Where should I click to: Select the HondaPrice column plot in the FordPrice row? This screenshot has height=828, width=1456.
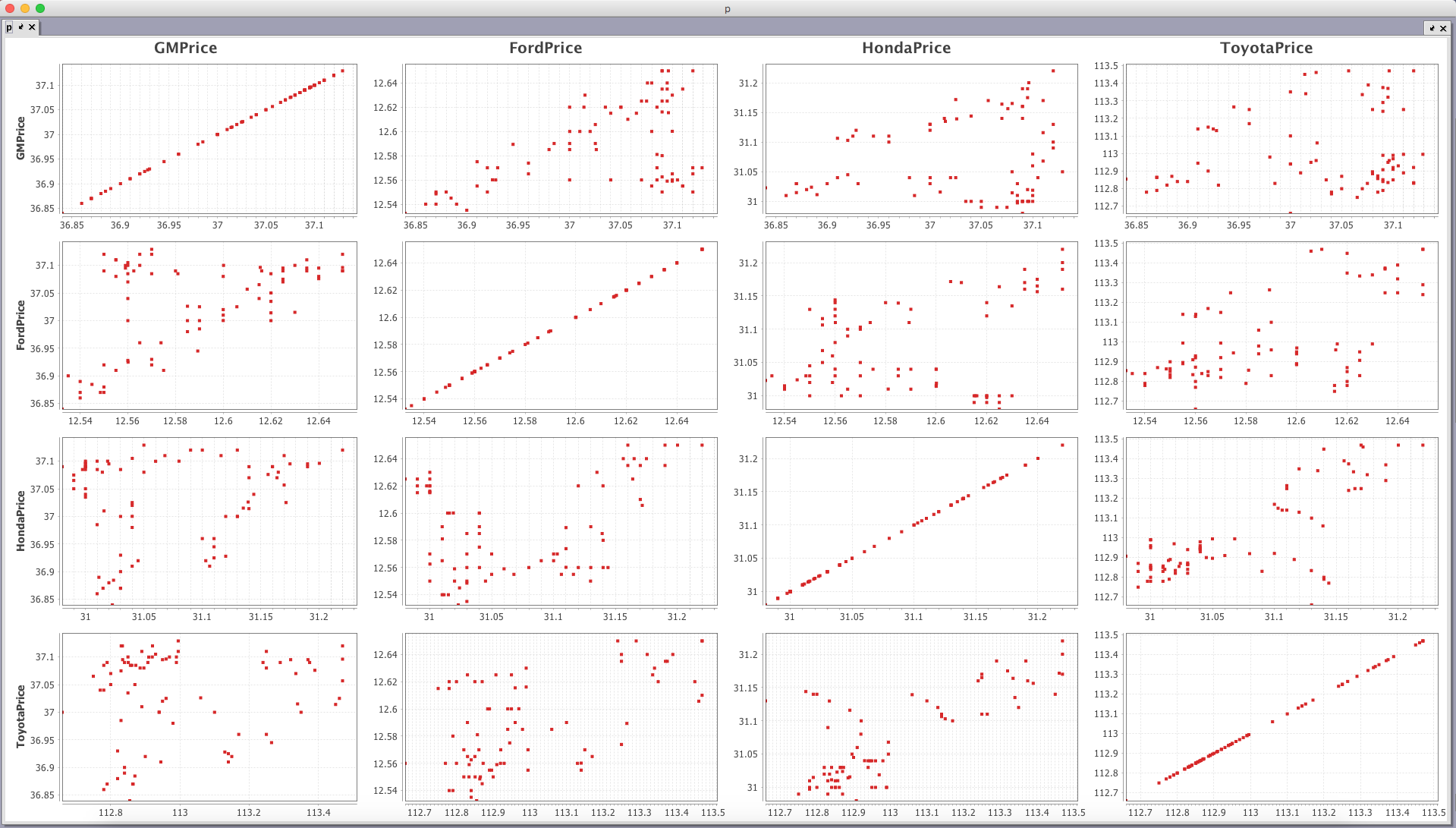click(x=922, y=326)
